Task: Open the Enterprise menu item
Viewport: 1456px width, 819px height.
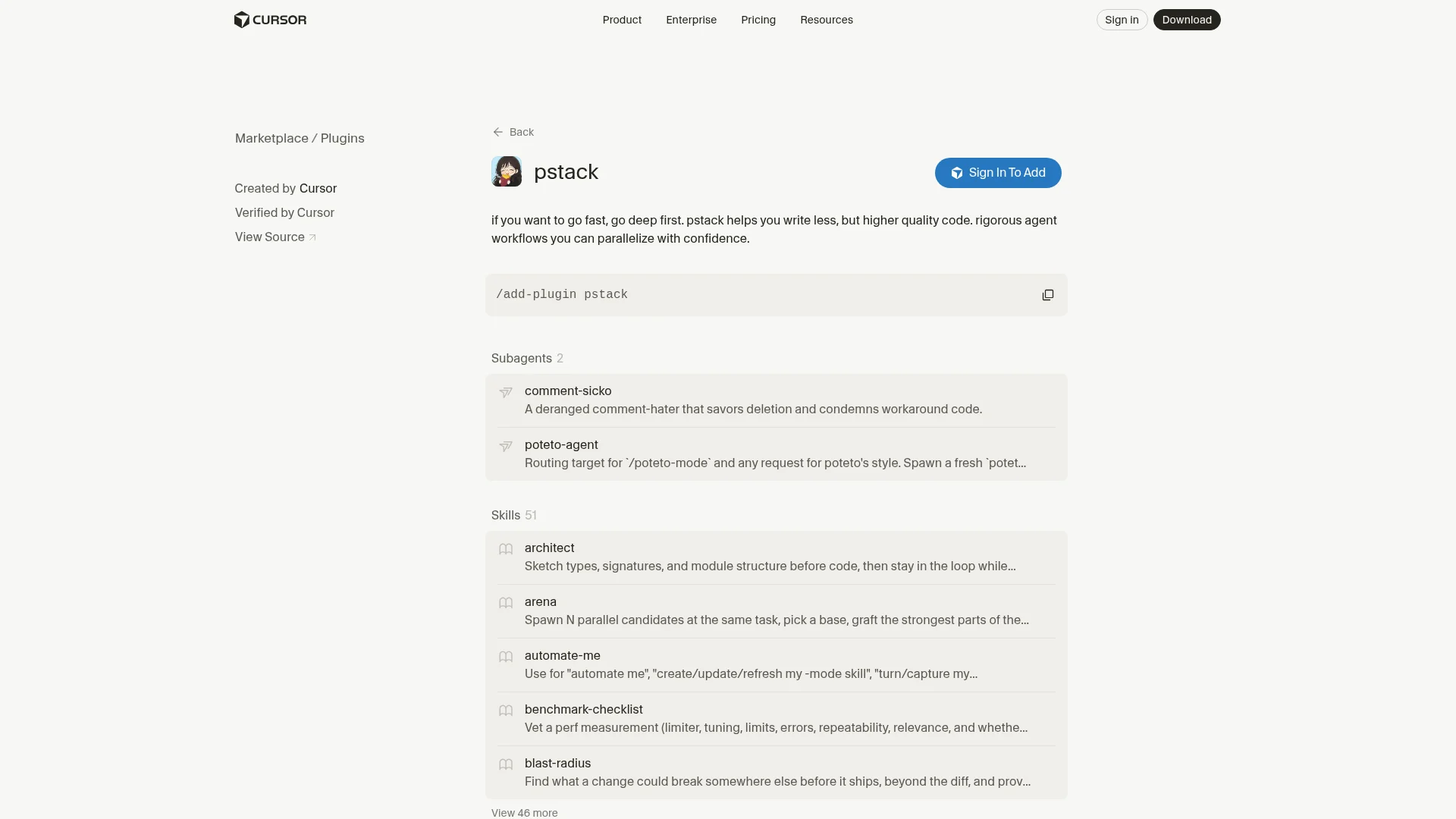Action: (x=691, y=20)
